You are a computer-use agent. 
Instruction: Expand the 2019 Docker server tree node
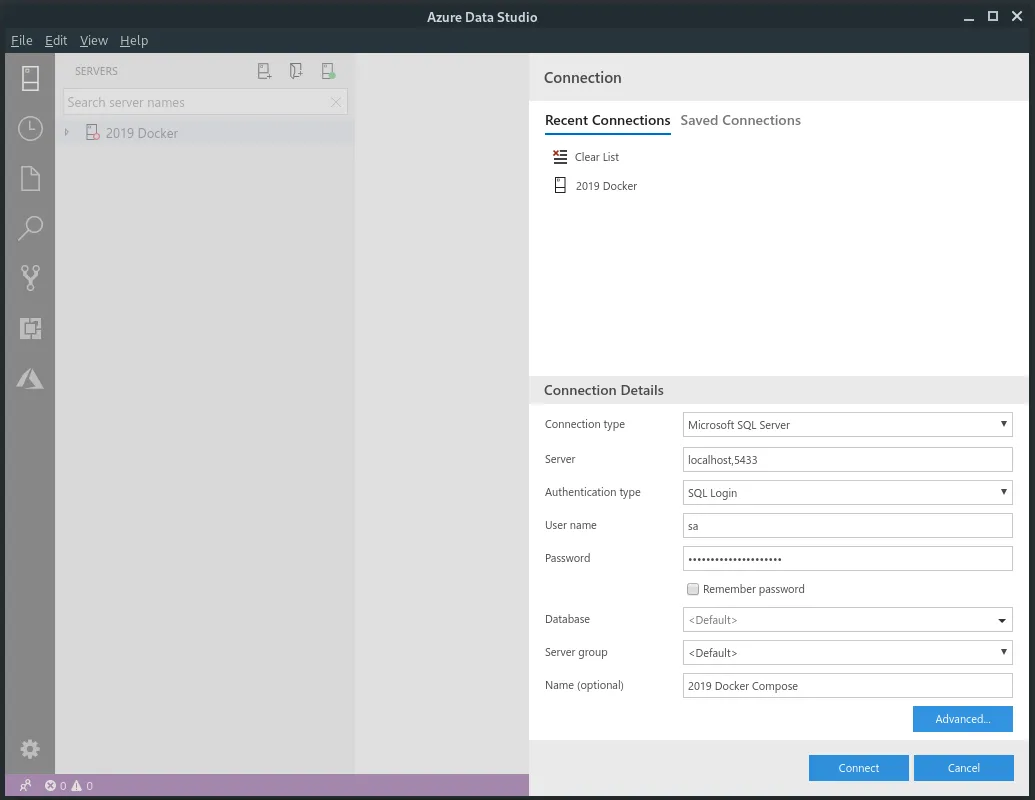pyautogui.click(x=67, y=133)
